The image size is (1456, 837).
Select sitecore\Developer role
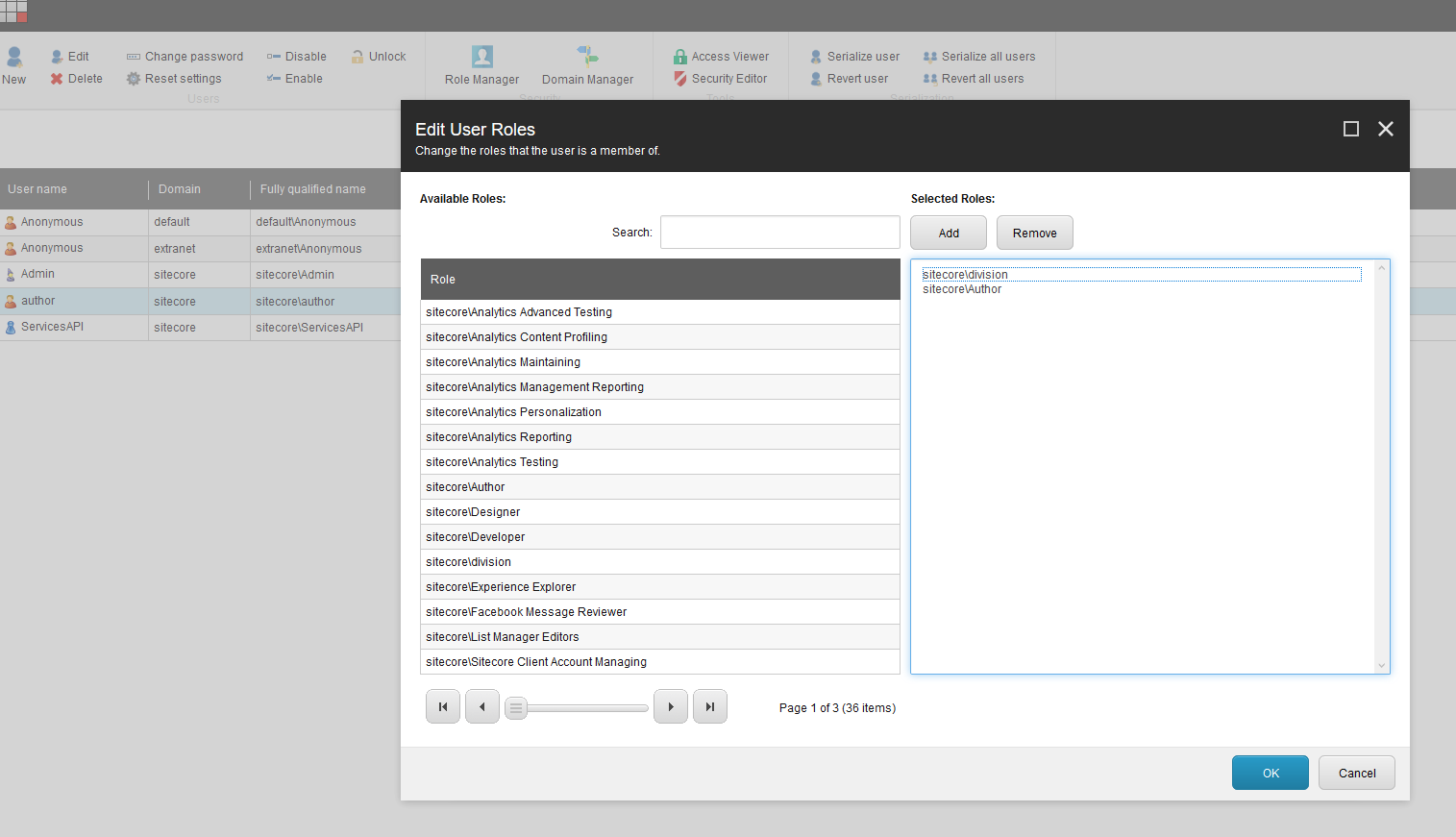[x=660, y=537]
